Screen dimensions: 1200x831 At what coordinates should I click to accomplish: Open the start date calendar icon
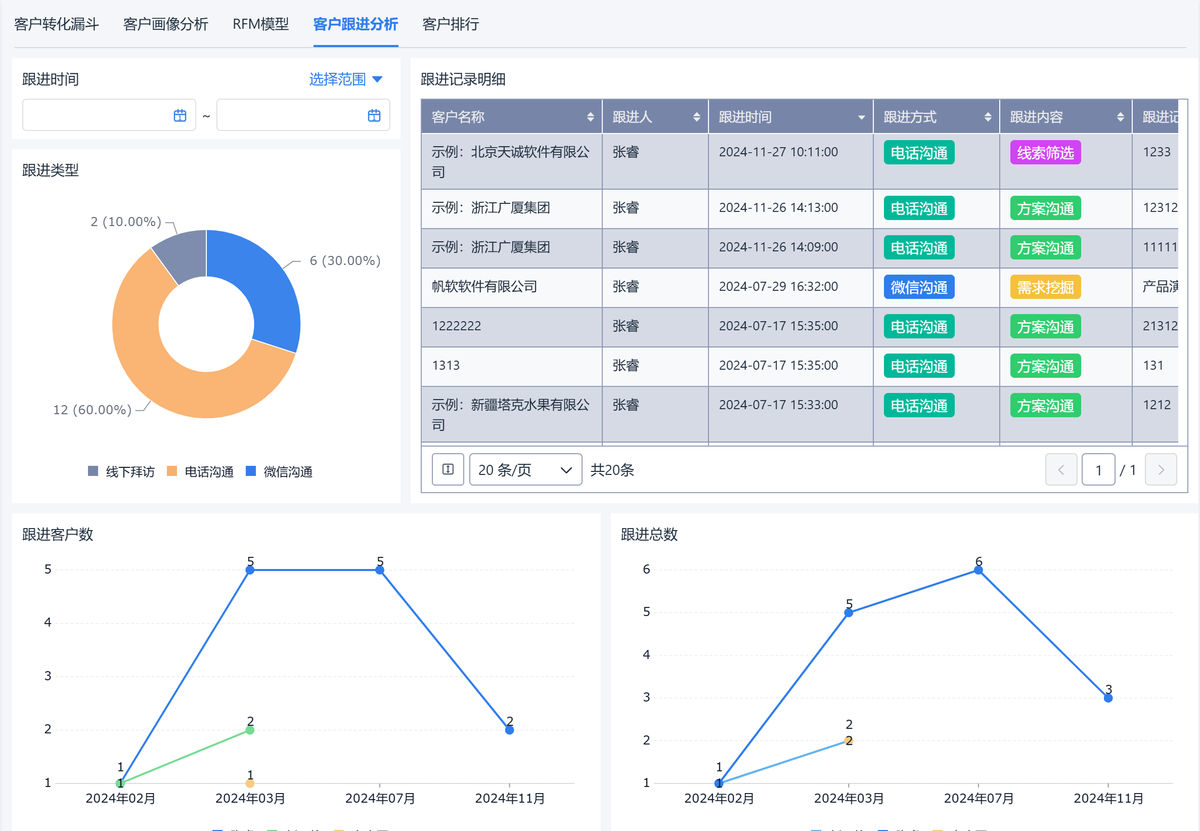[180, 116]
